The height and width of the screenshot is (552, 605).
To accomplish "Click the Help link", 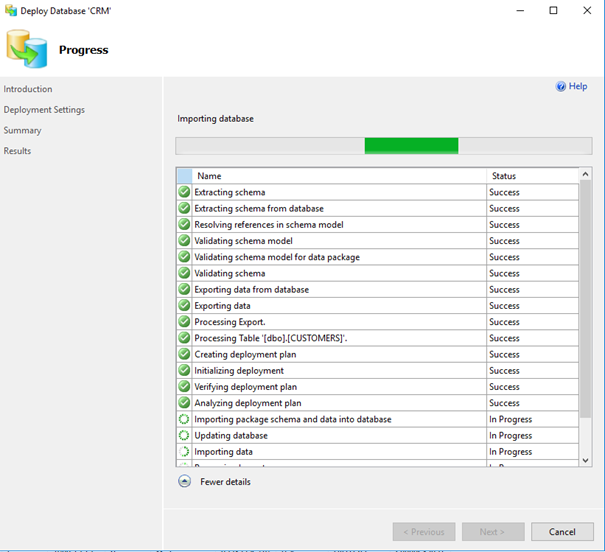I will point(578,86).
